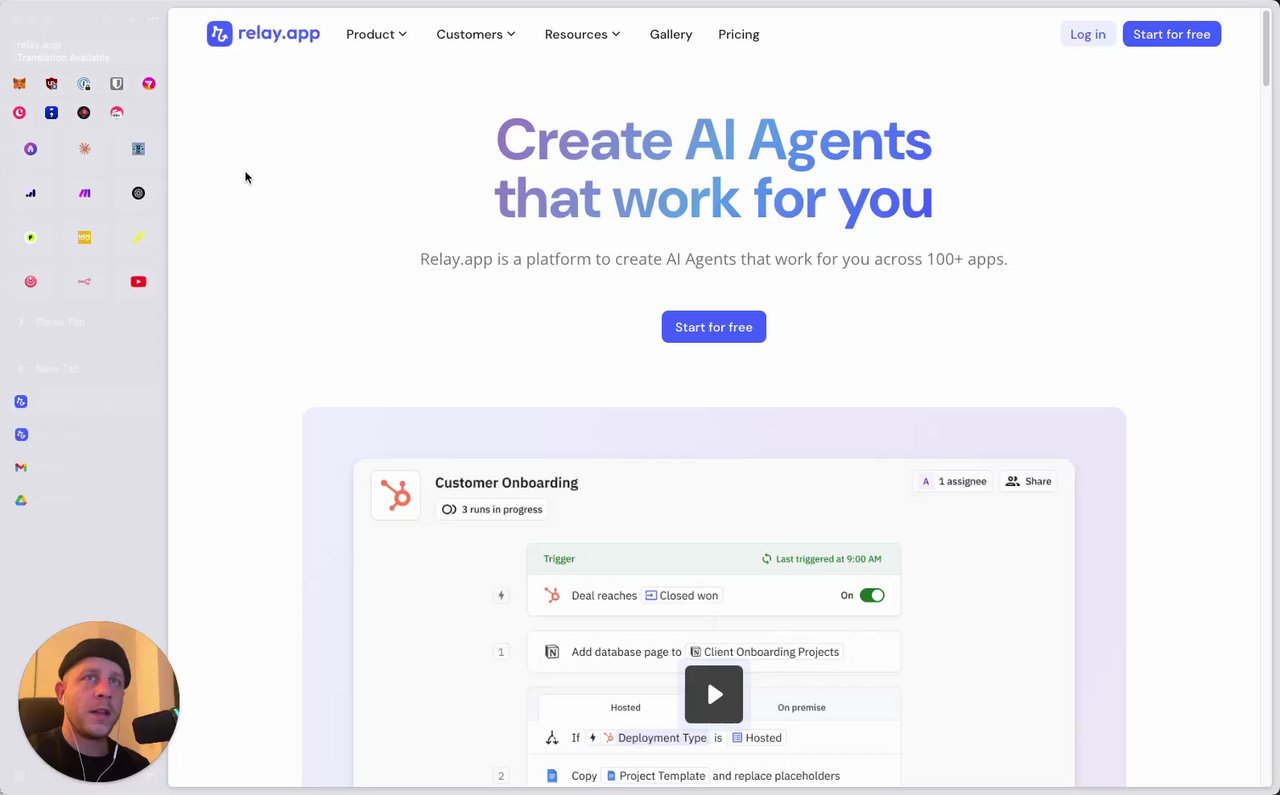The width and height of the screenshot is (1280, 795).
Task: Turn off the Deal reaches trigger switch
Action: point(872,595)
